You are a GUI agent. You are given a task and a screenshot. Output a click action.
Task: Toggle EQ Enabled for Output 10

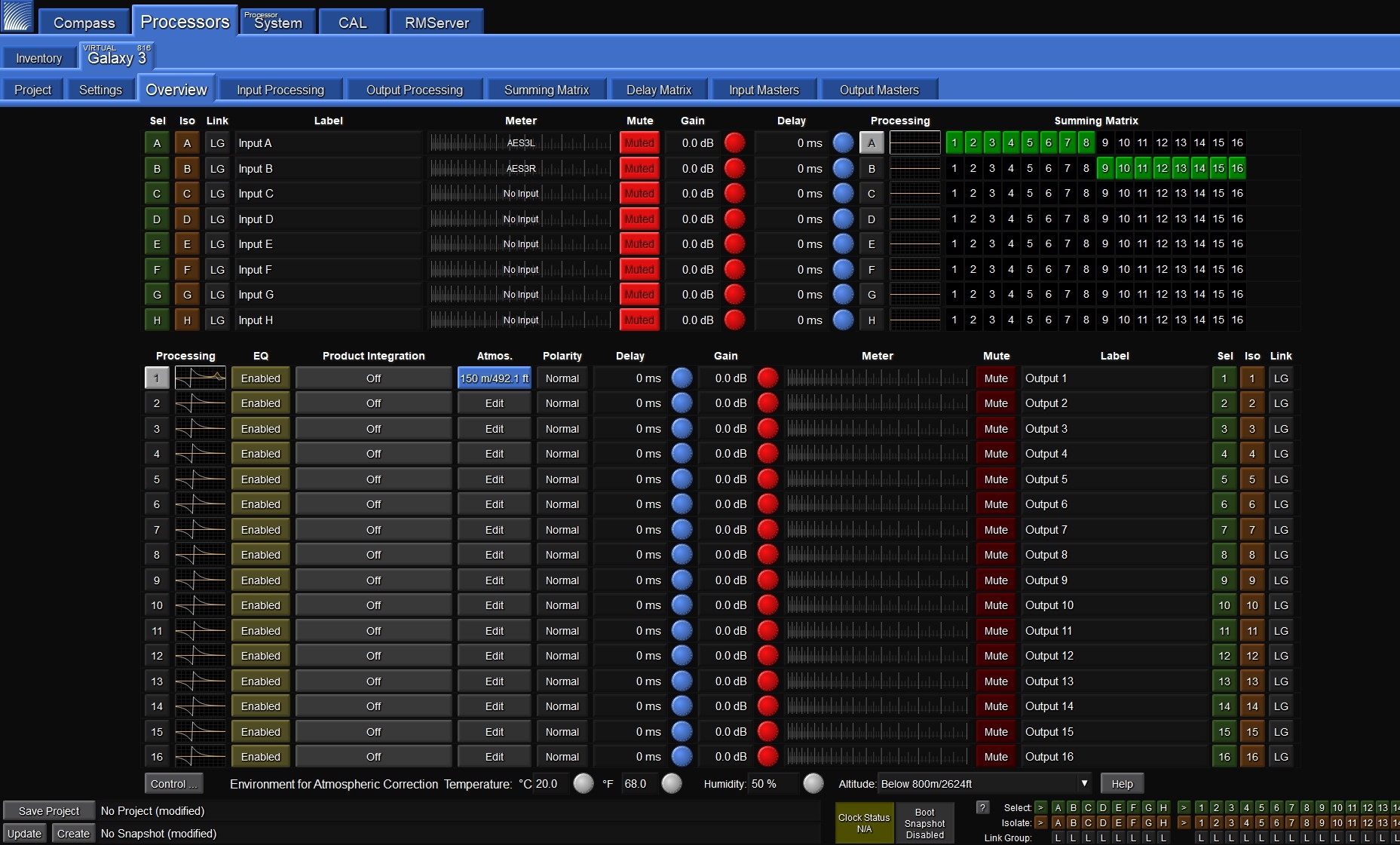[260, 605]
